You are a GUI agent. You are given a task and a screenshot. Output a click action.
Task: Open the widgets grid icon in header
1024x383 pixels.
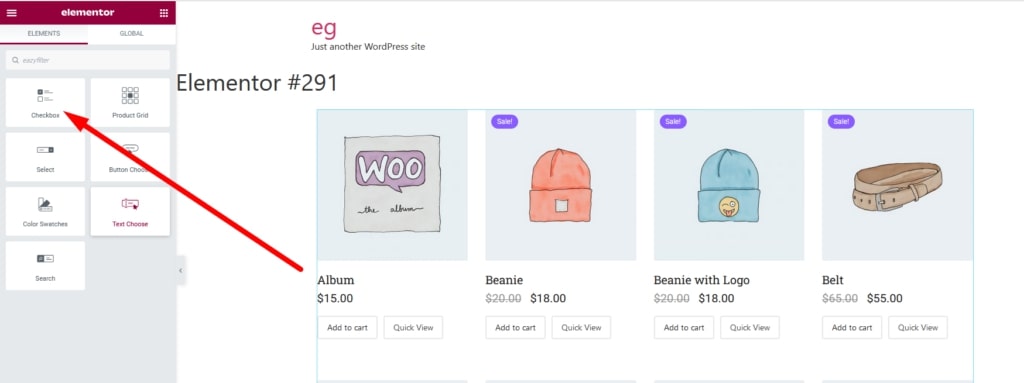coord(163,13)
